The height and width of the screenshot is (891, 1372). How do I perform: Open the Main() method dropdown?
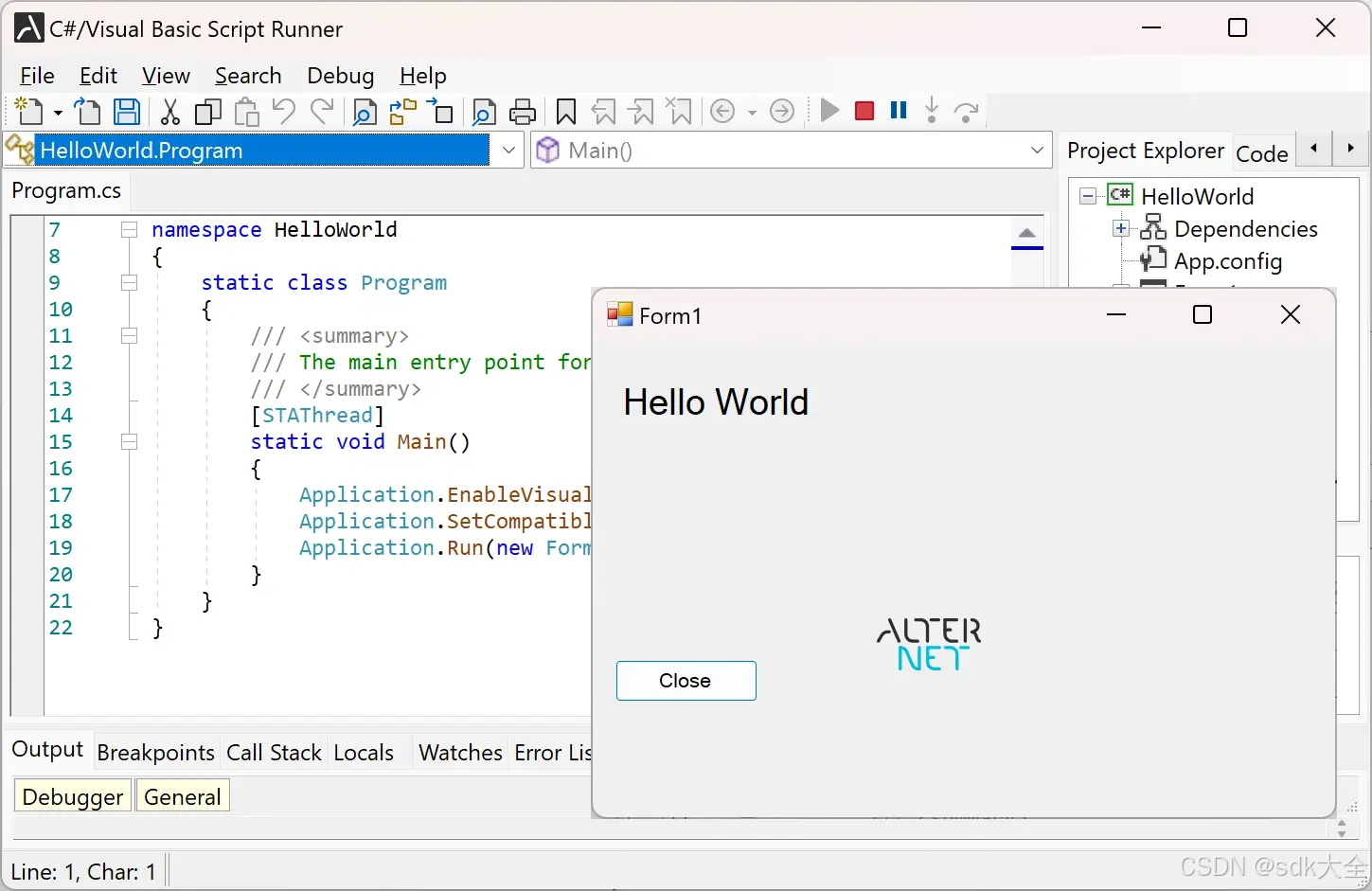click(x=1036, y=150)
